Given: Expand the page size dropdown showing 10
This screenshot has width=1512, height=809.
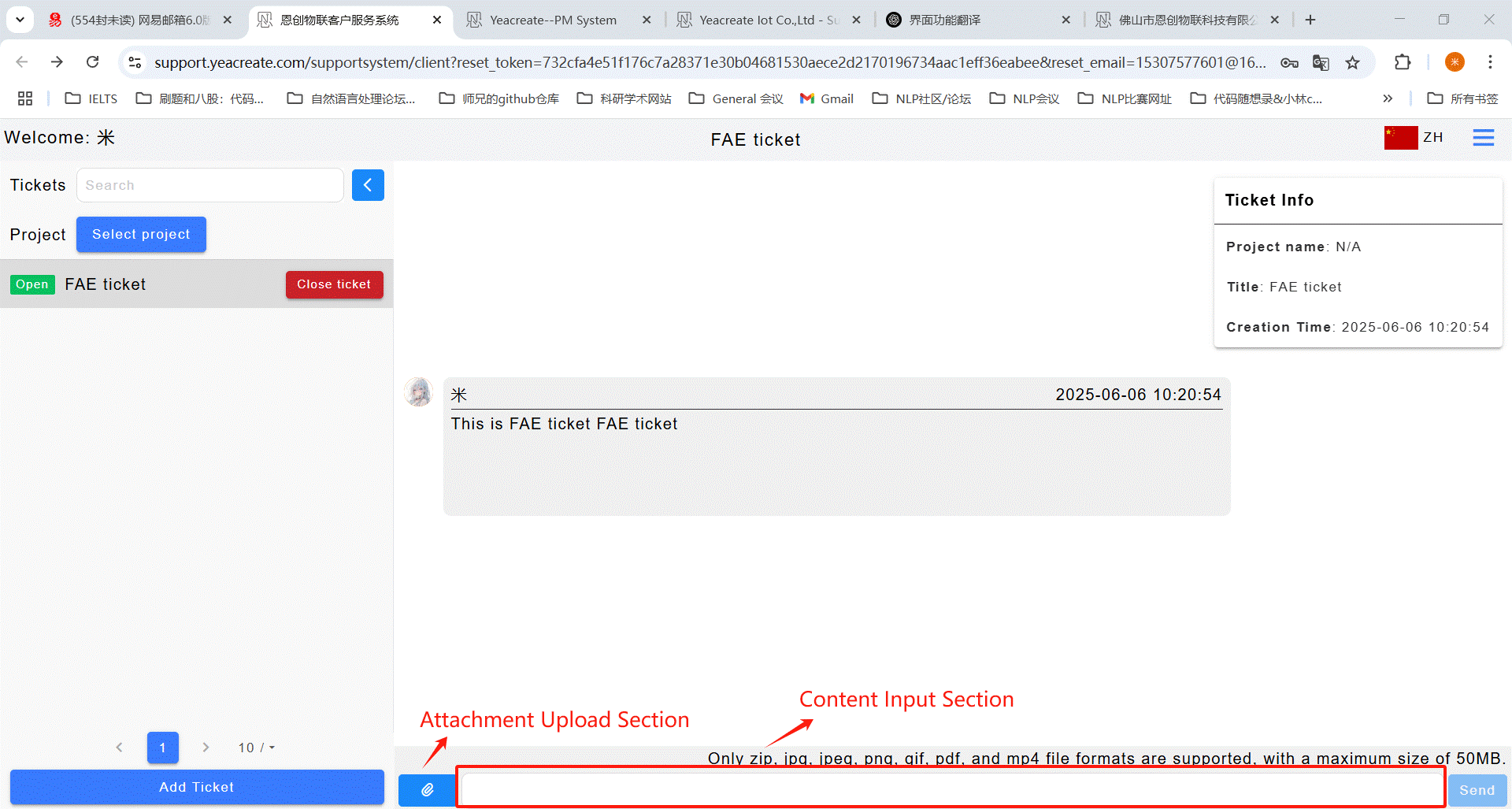Looking at the screenshot, I should coord(257,748).
